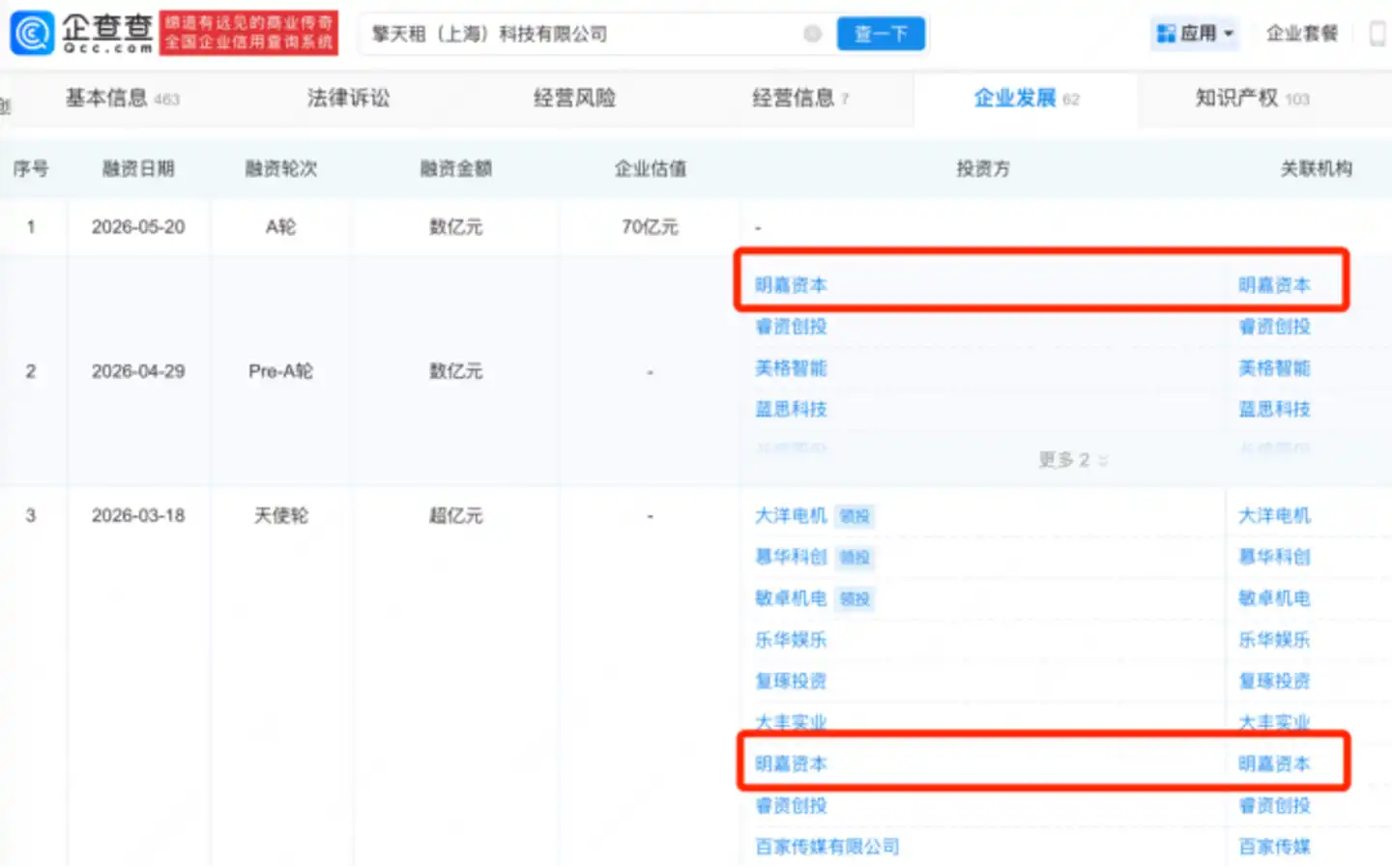Switch to the 经营信息 tab
The height and width of the screenshot is (868, 1392).
tap(800, 98)
